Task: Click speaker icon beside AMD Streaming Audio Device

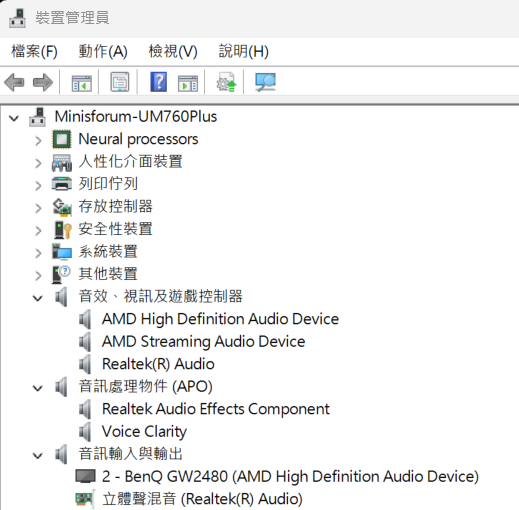Action: (85, 342)
